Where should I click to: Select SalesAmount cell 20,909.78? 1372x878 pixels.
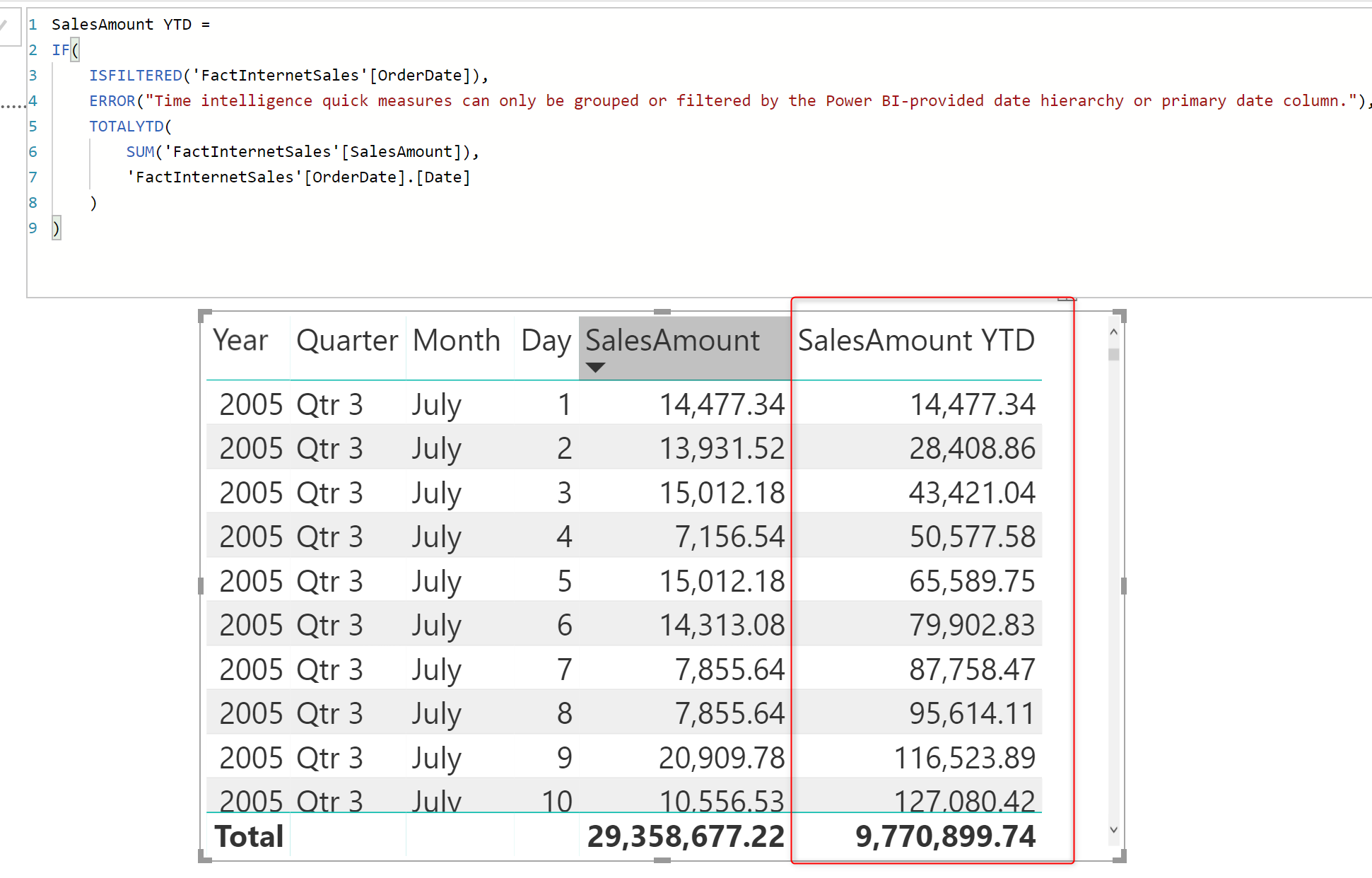point(722,759)
